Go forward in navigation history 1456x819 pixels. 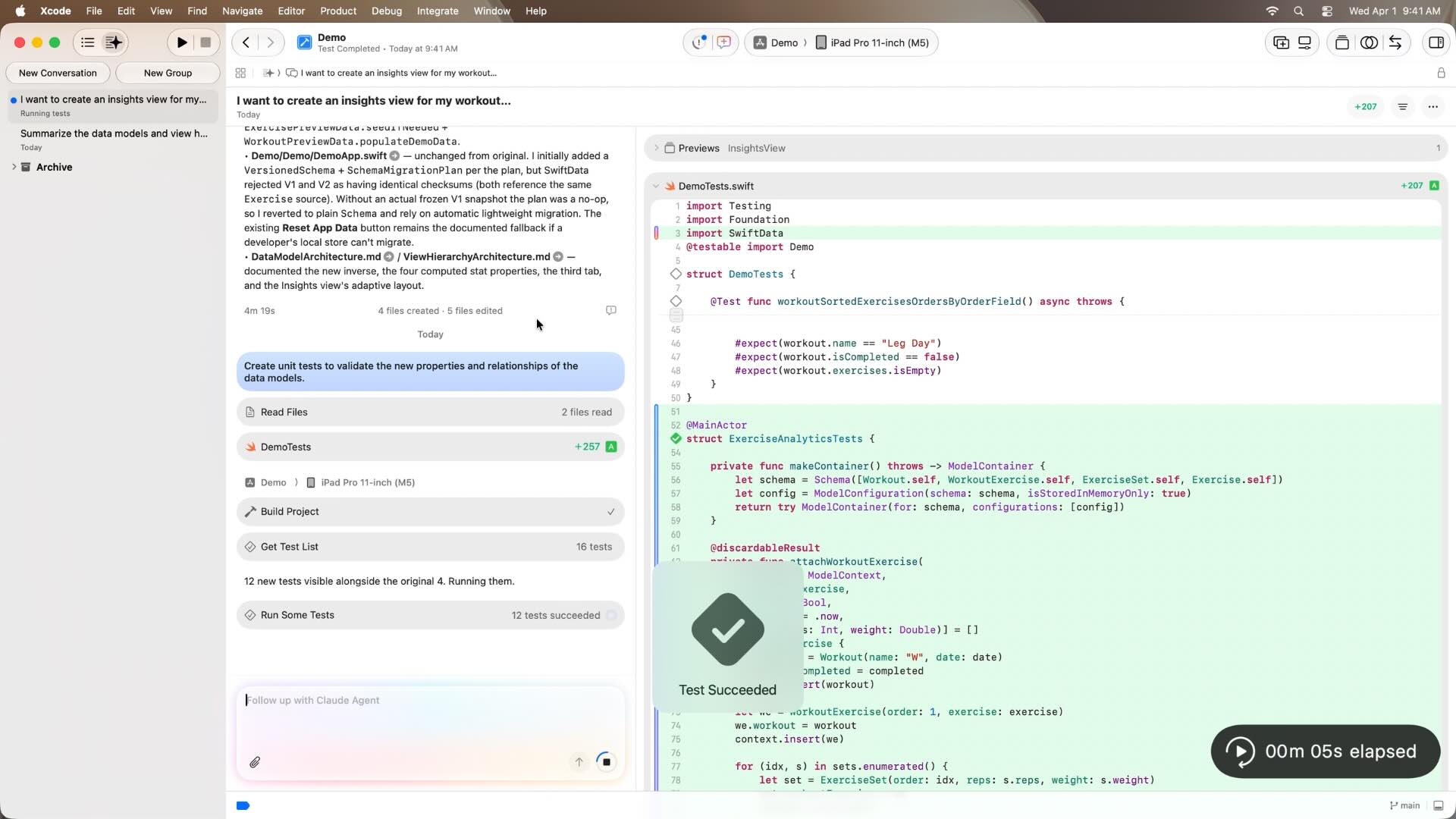(x=271, y=42)
